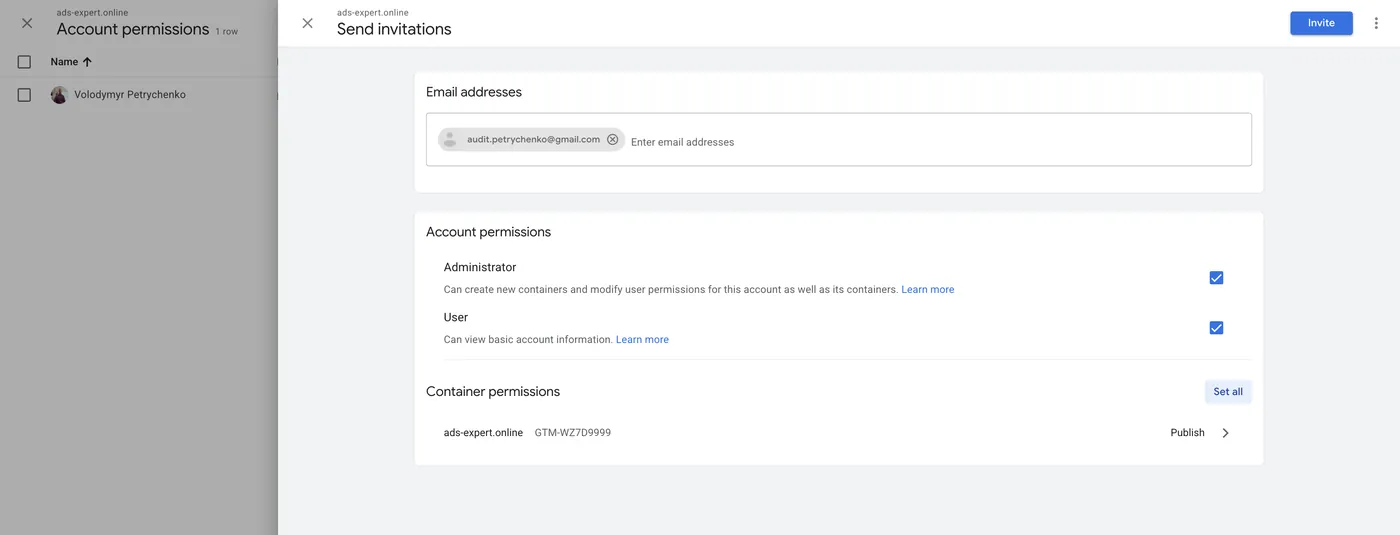
Task: Click the audit.petrychenko@gmail.com address text
Action: (x=533, y=140)
